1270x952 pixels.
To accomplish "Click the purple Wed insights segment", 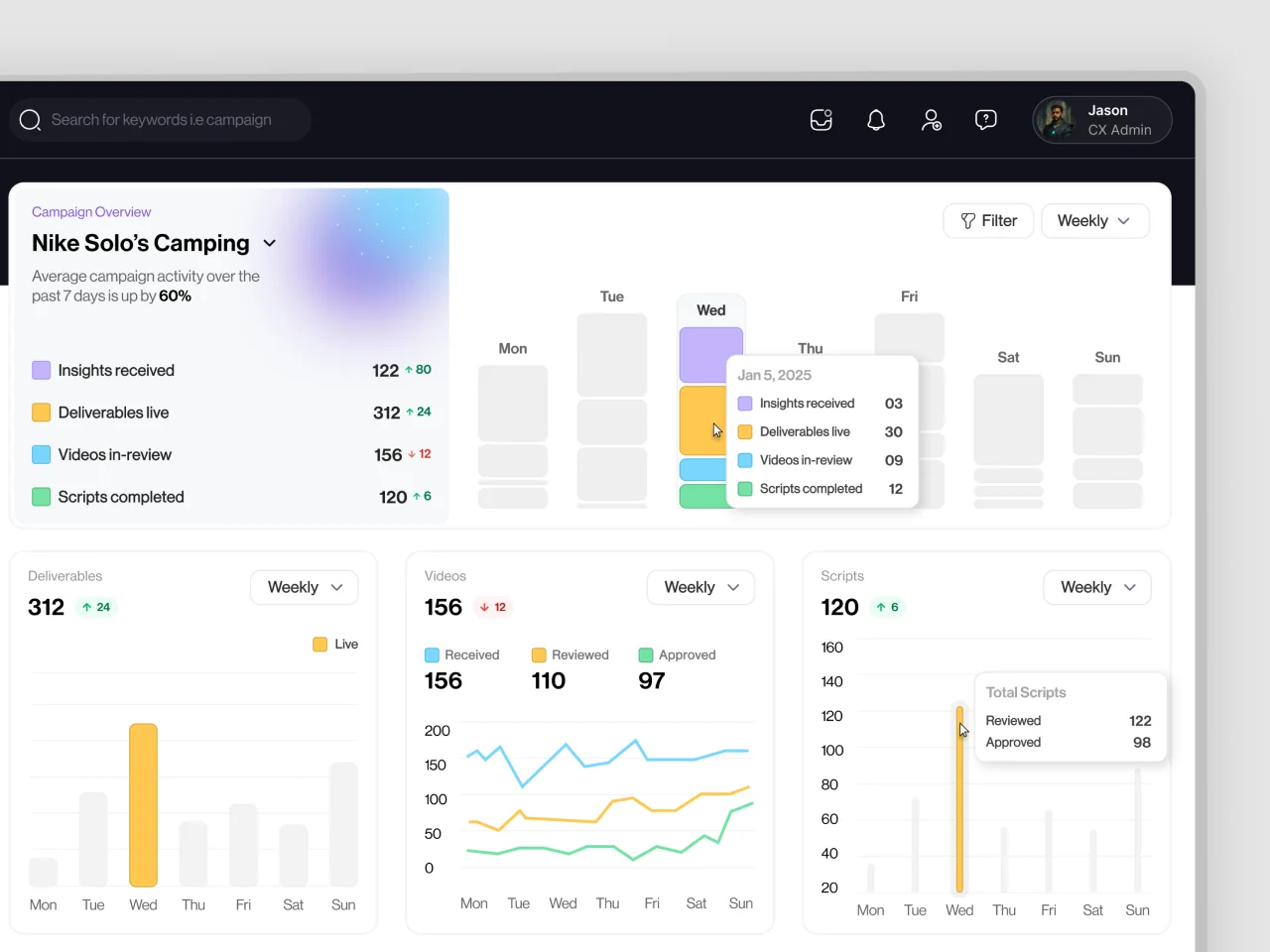I will [710, 355].
